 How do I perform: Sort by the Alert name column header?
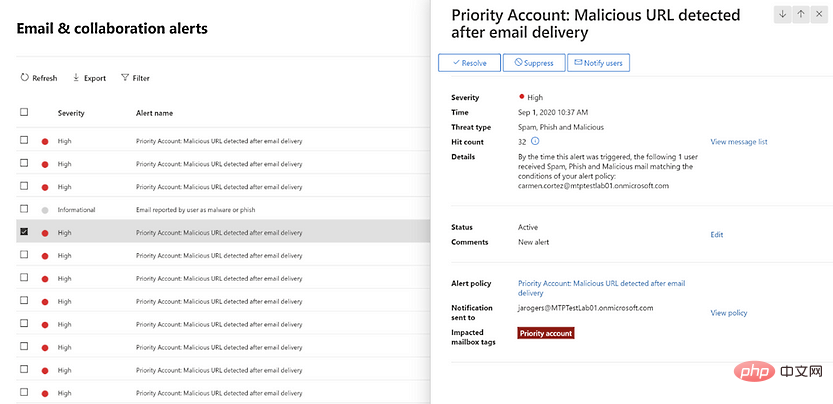[154, 113]
